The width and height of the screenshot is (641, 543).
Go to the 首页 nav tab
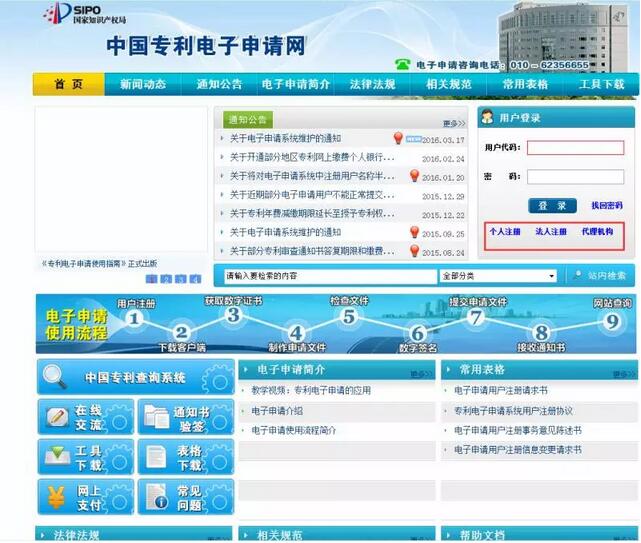click(x=69, y=84)
